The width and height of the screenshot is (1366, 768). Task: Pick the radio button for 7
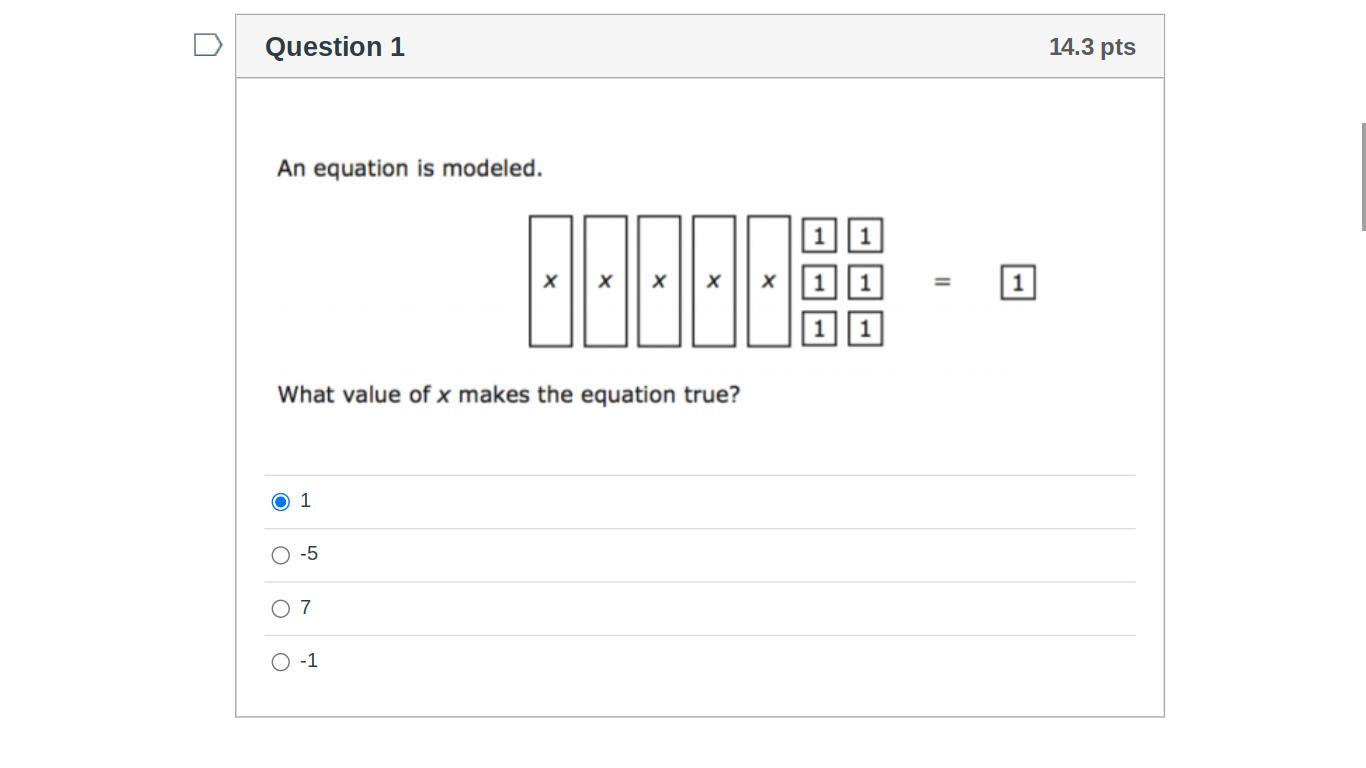tap(281, 609)
